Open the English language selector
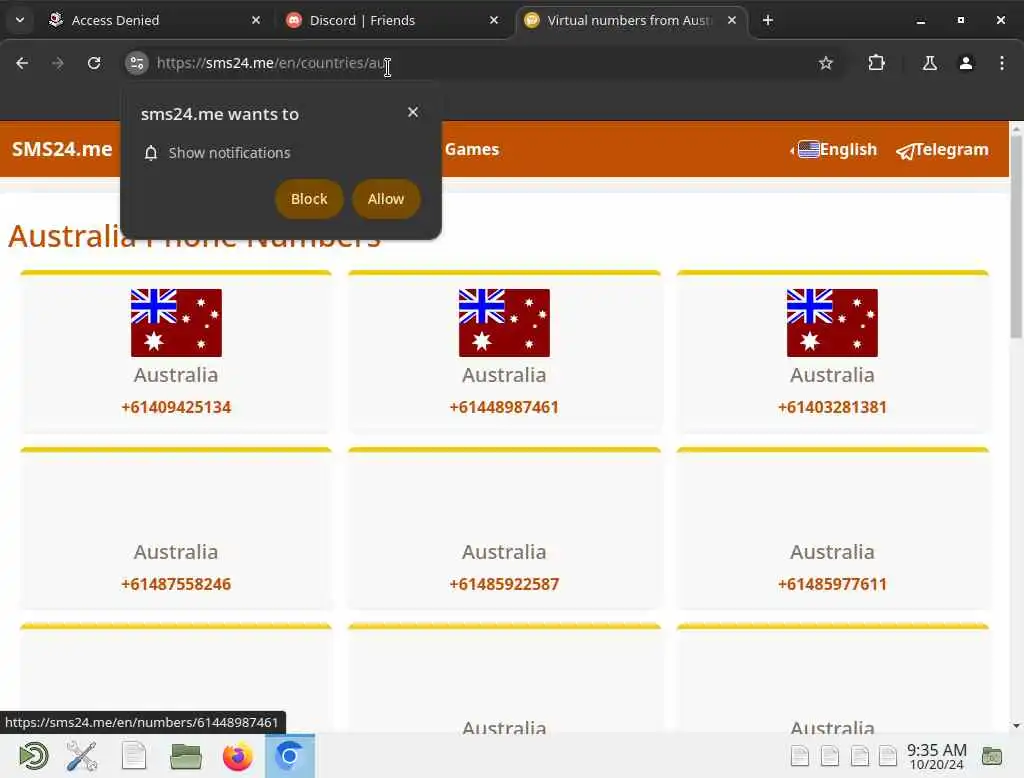 click(834, 150)
